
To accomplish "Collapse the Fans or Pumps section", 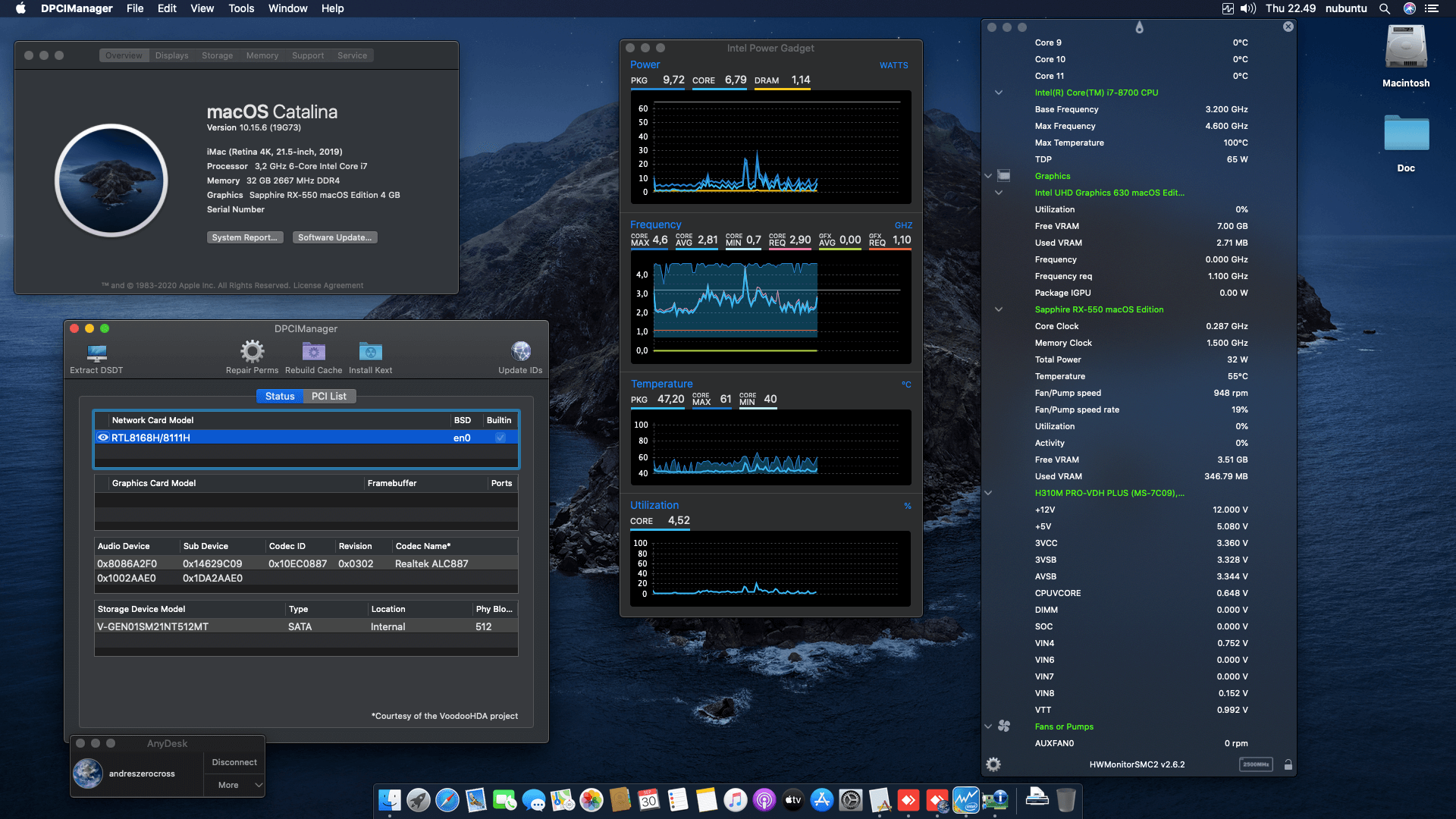I will click(x=988, y=726).
